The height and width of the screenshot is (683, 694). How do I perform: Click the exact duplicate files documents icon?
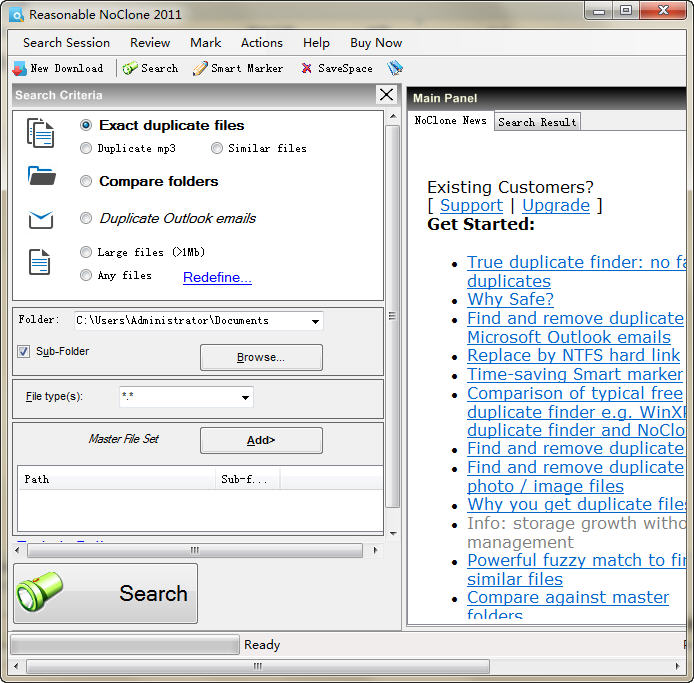tap(40, 133)
